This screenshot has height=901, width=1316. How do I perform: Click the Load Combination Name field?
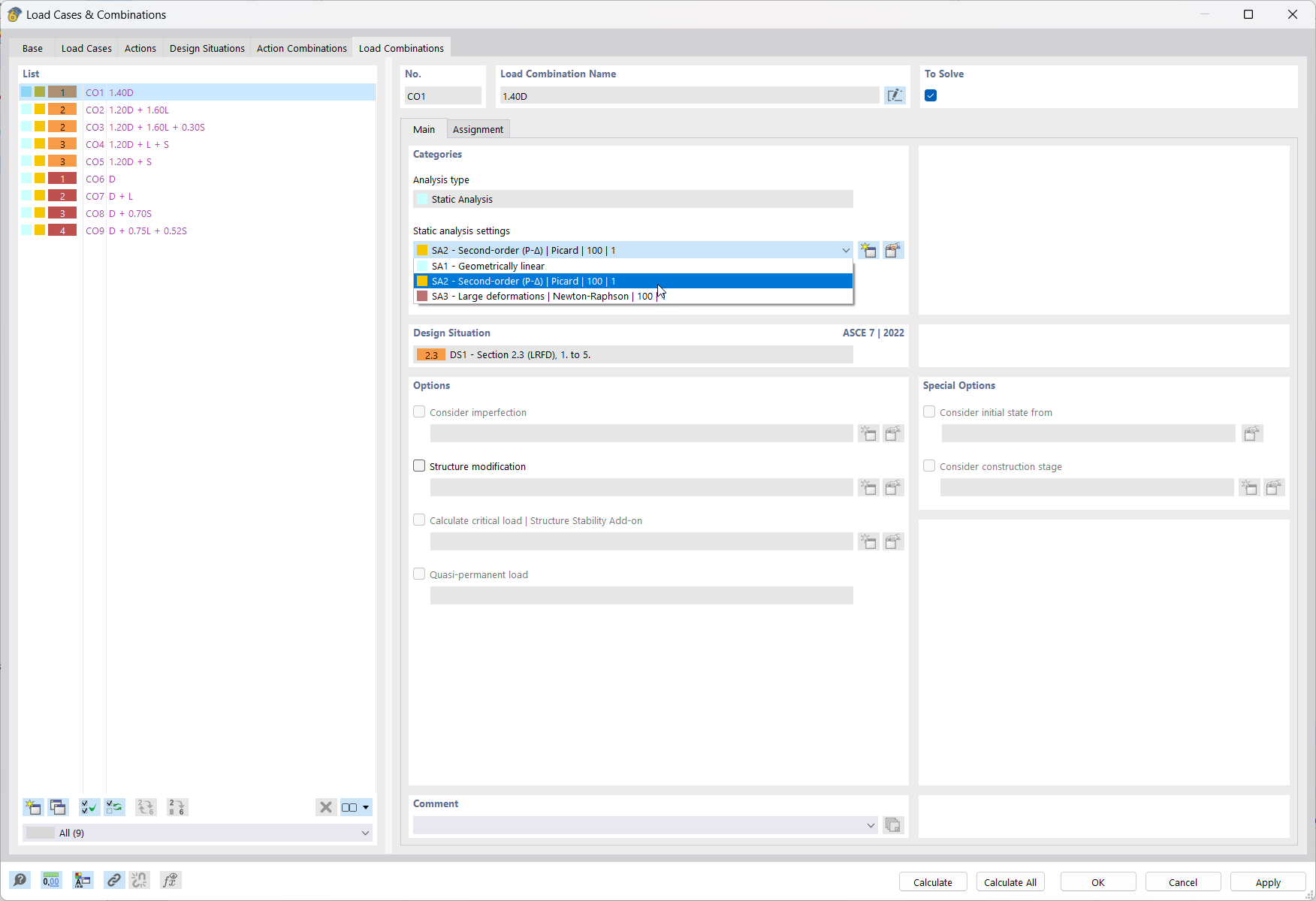click(690, 95)
